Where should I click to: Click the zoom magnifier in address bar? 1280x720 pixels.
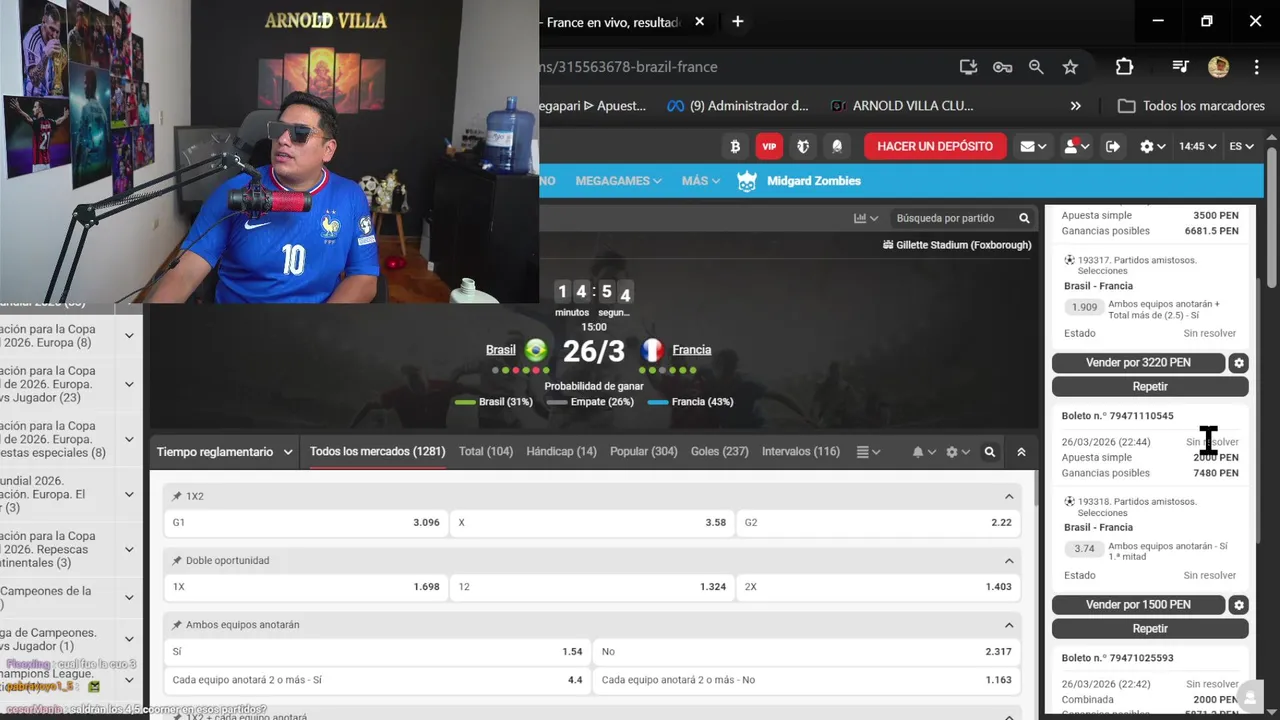coord(1036,67)
